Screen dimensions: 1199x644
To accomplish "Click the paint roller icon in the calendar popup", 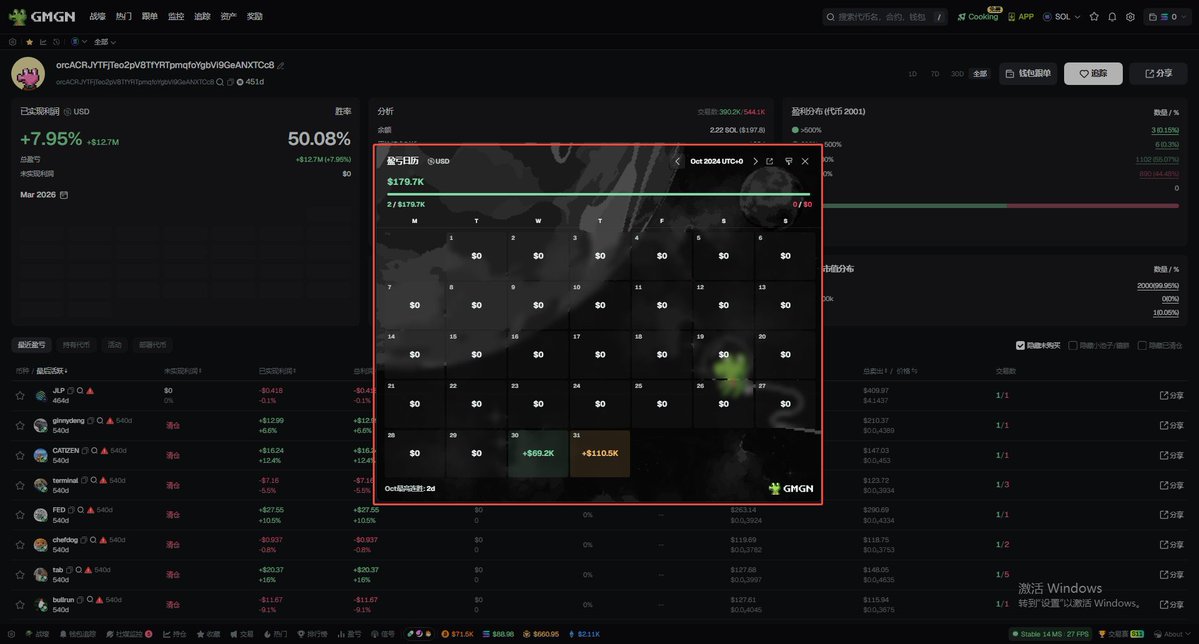I will 788,161.
